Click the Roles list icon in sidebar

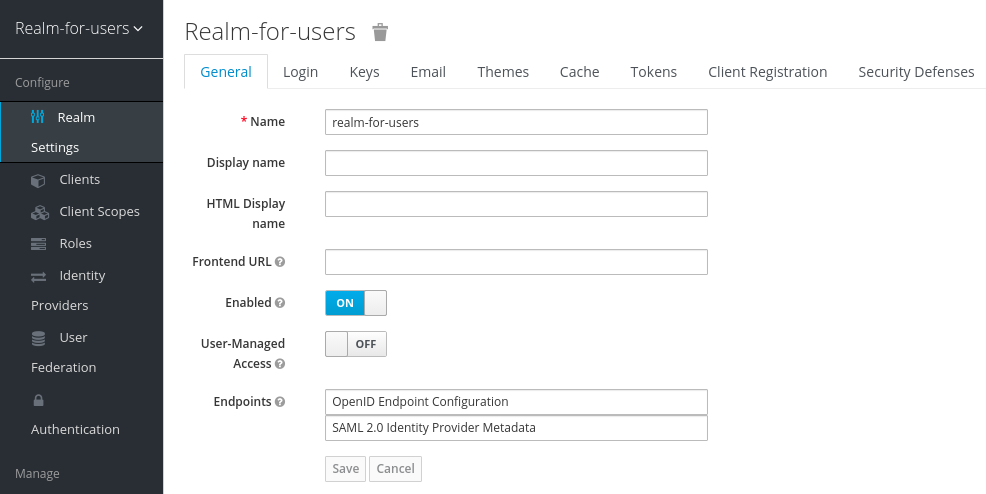pos(39,244)
